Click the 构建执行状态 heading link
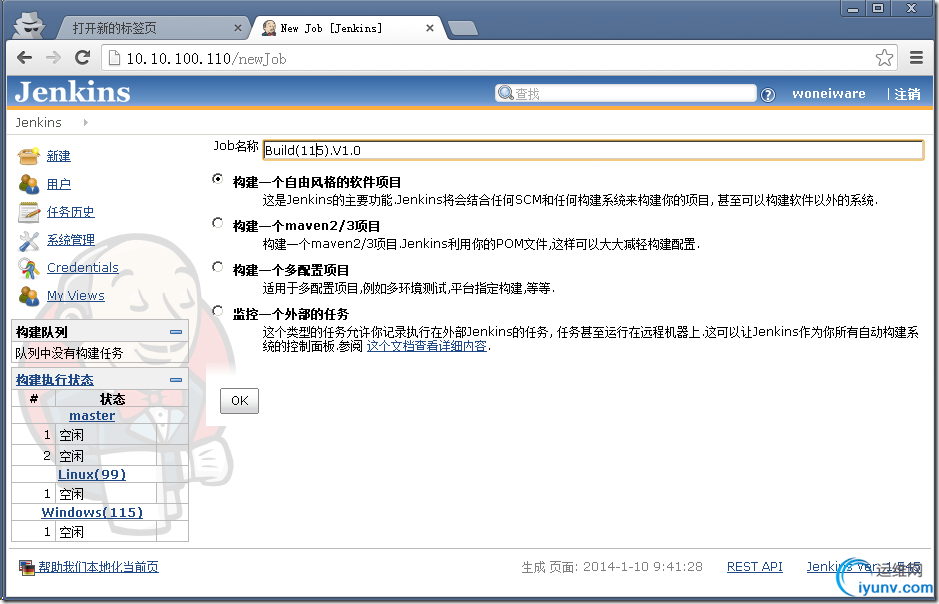Image resolution: width=939 pixels, height=604 pixels. tap(54, 380)
